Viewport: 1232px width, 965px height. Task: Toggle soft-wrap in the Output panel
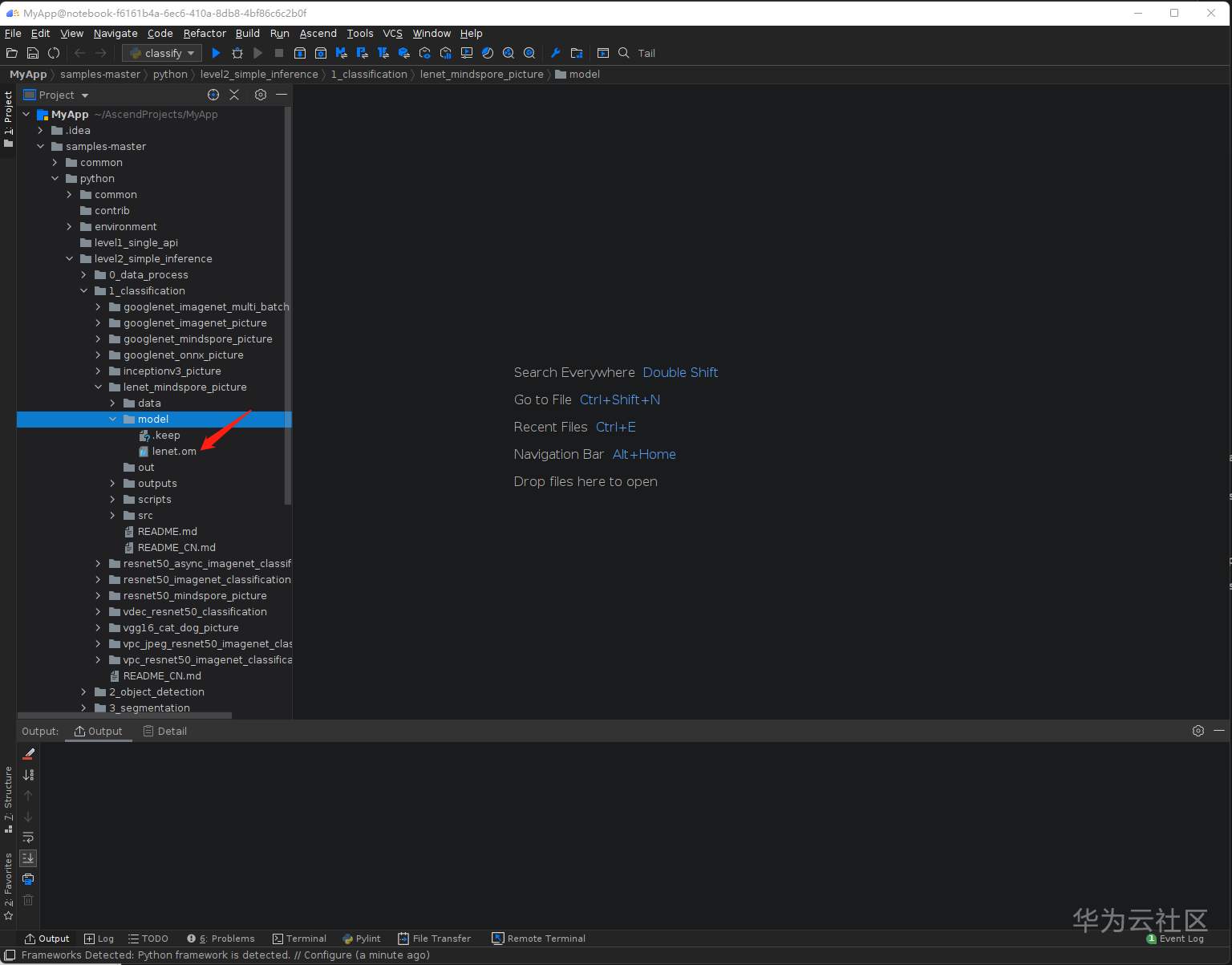pos(28,837)
